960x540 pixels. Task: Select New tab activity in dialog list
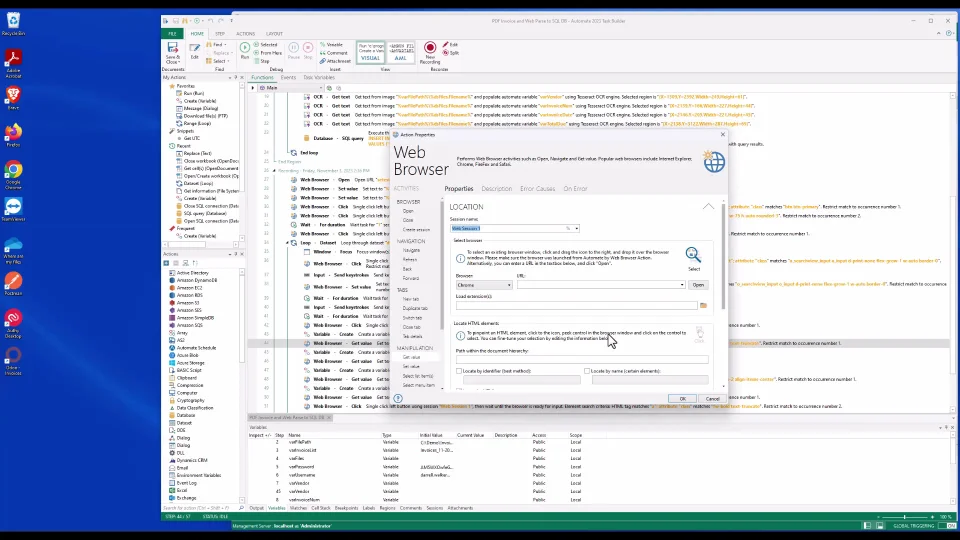(411, 299)
